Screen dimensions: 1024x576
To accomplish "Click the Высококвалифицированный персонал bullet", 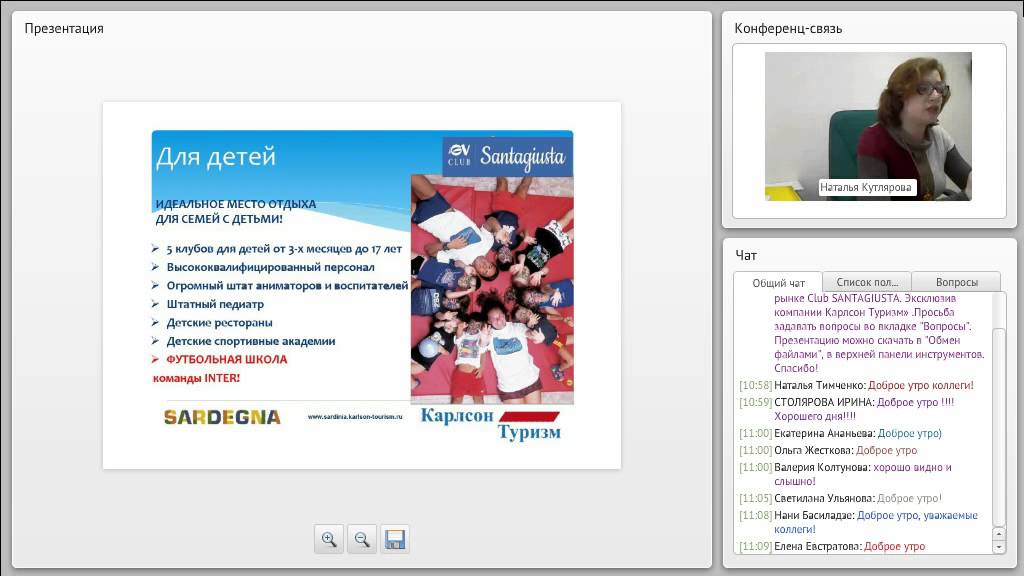I will pos(263,267).
